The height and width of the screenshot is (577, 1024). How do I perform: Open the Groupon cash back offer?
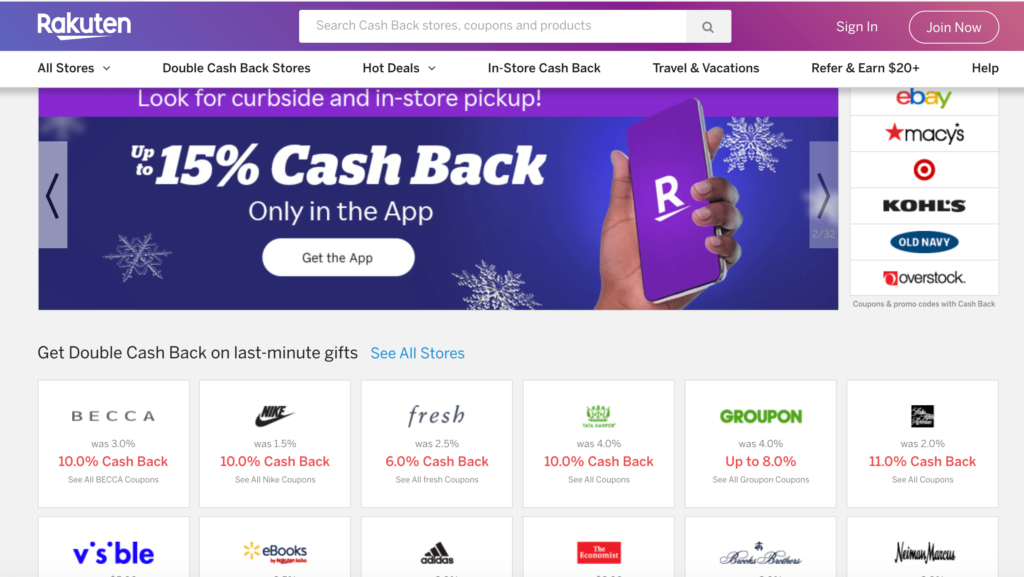pyautogui.click(x=760, y=444)
